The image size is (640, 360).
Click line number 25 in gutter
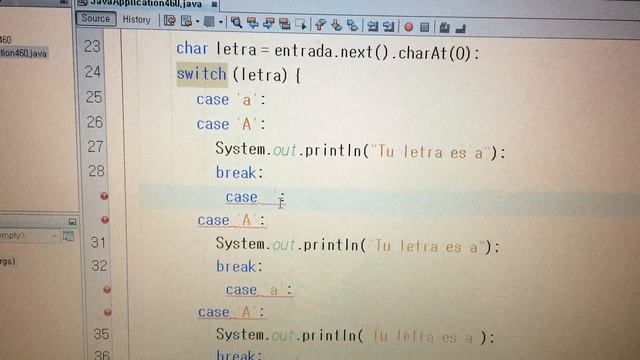coord(93,97)
